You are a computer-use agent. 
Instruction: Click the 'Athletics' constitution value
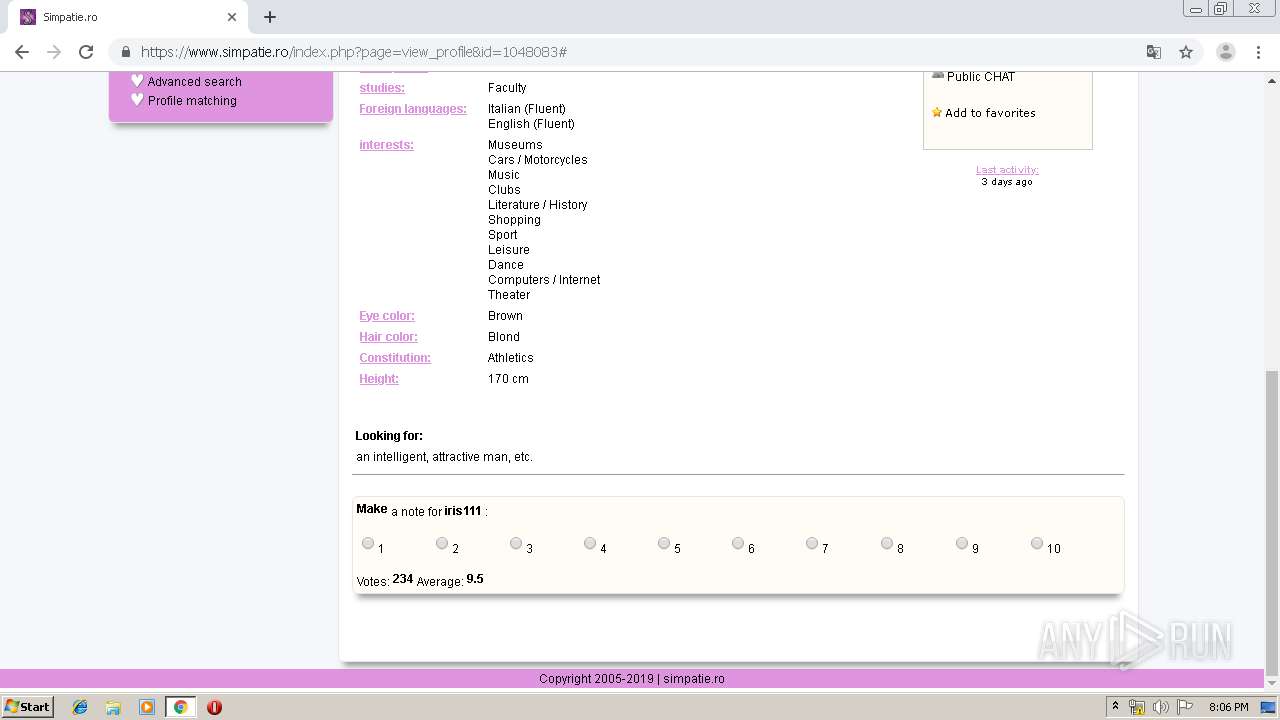click(511, 358)
